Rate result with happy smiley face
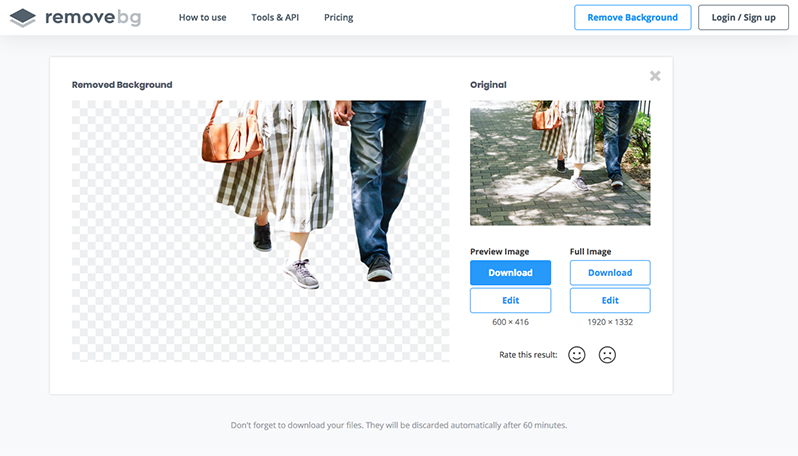This screenshot has height=456, width=798. [x=577, y=355]
